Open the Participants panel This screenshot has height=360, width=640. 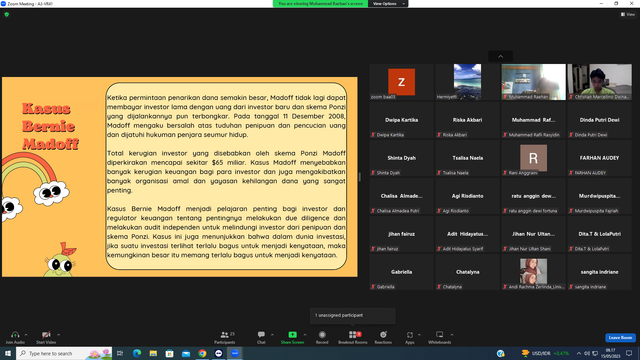click(x=225, y=337)
